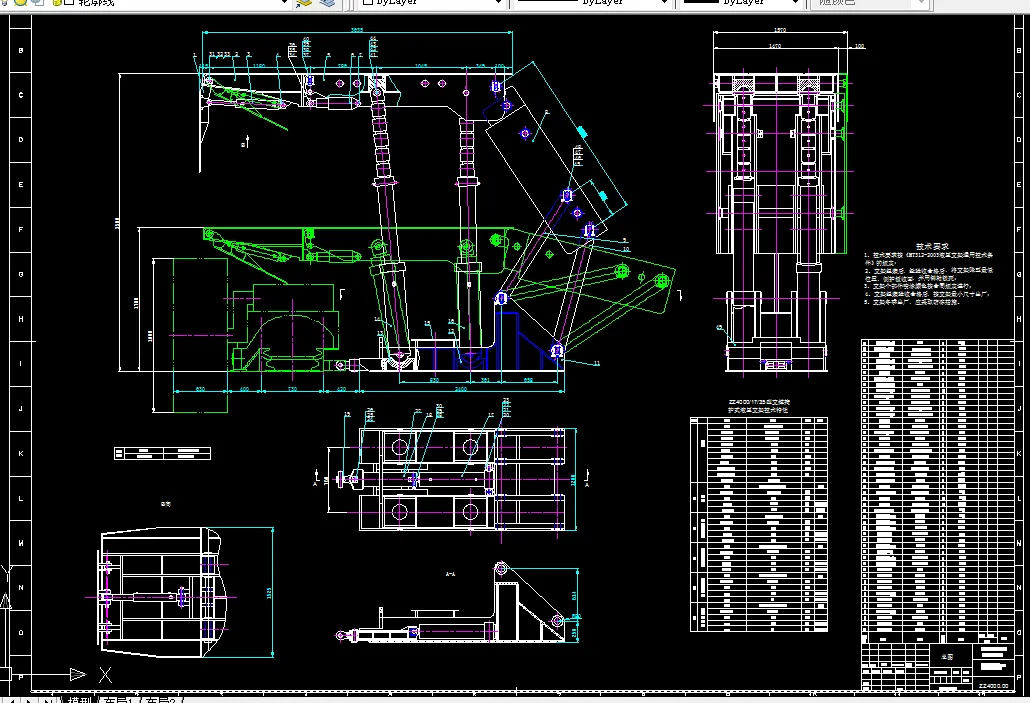This screenshot has height=703, width=1030.
Task: Select the 技术要求 heading text in the drawing
Action: (x=932, y=246)
